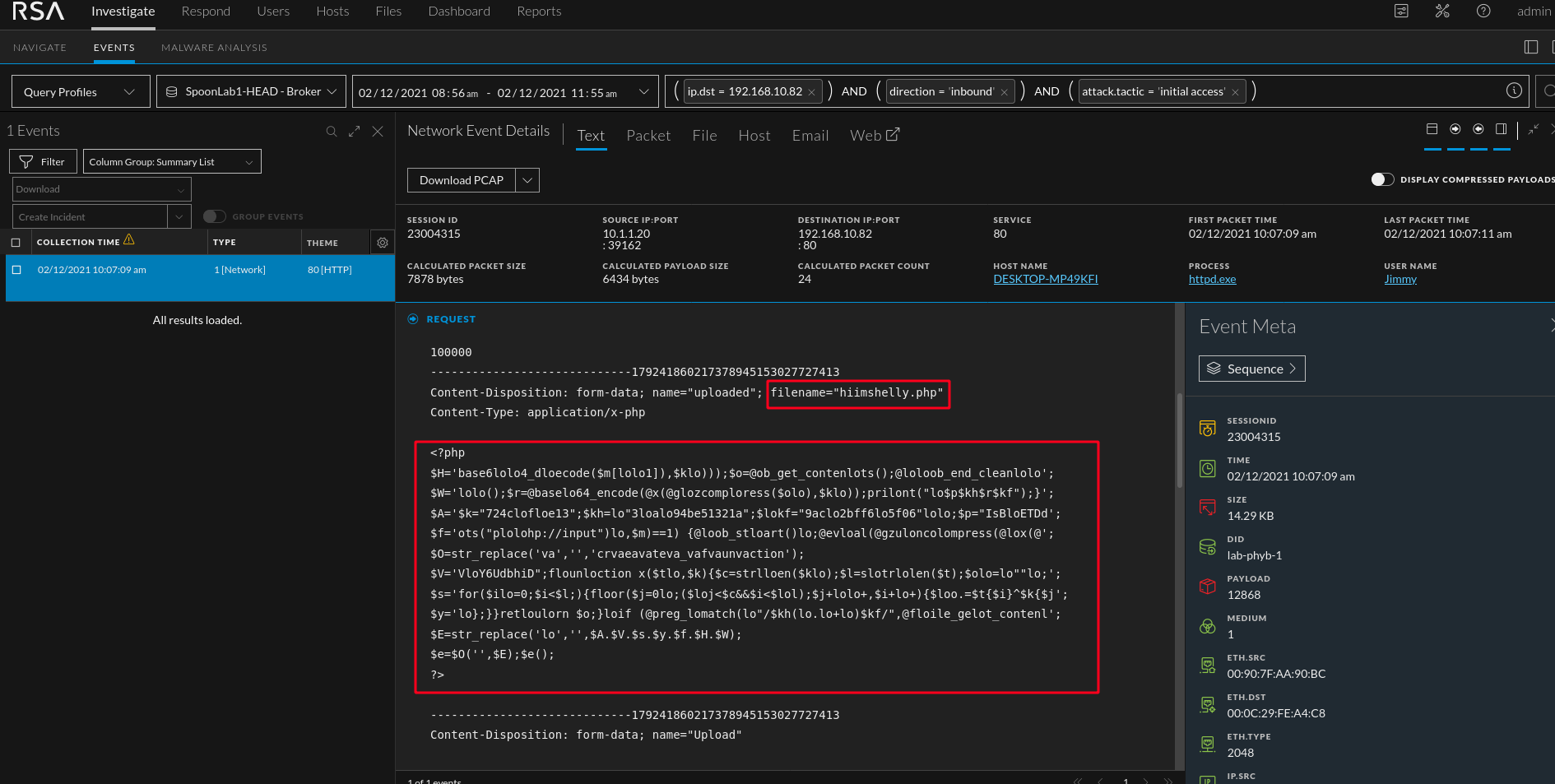Select the search magnifier icon above the events list
Screen dimensions: 1555x784
pos(332,131)
